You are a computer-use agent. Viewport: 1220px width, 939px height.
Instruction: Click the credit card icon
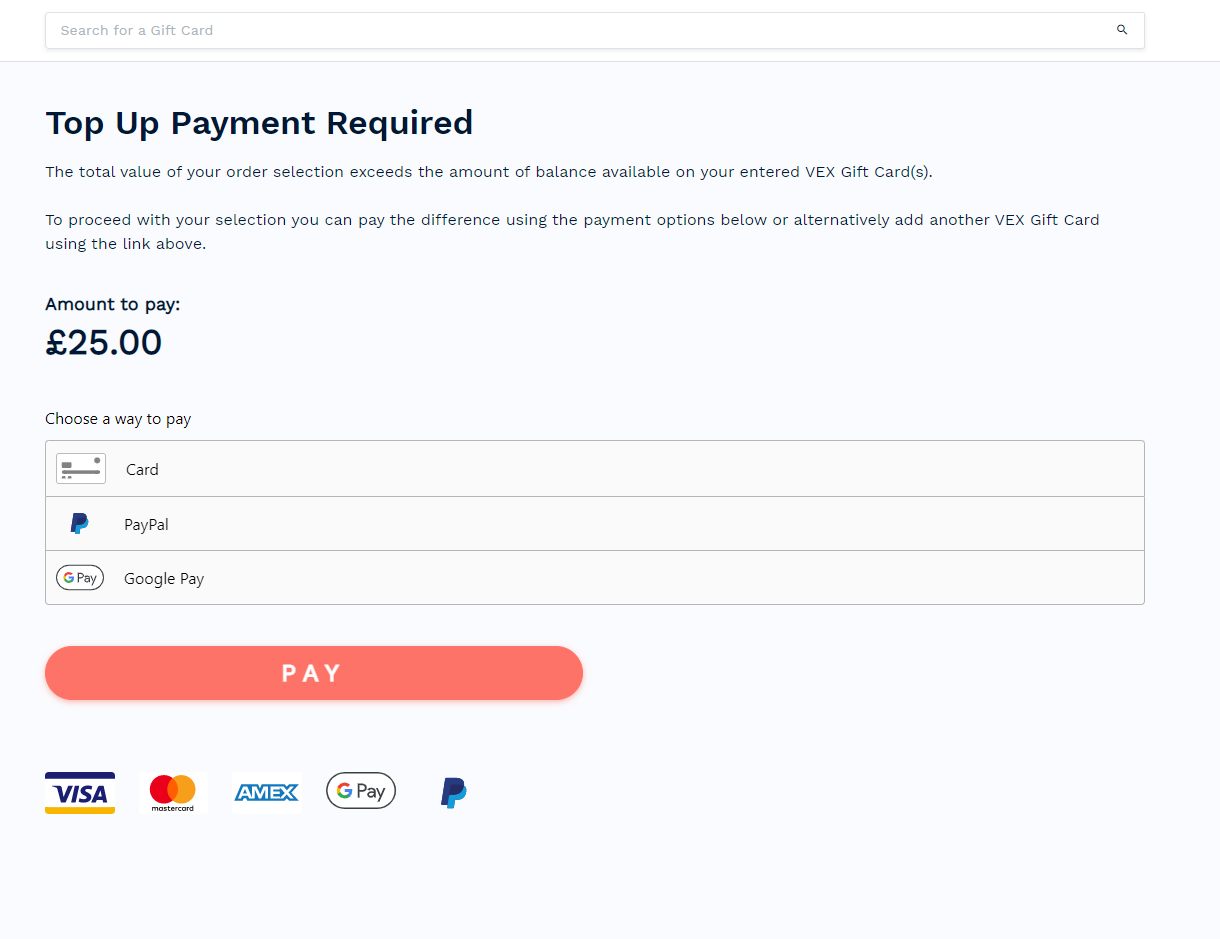[x=81, y=469]
